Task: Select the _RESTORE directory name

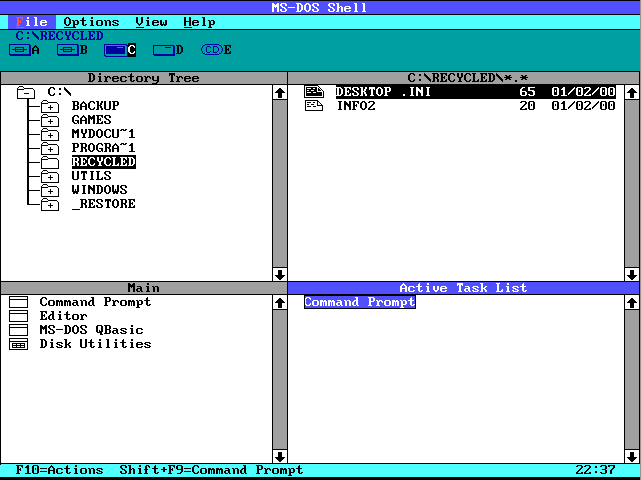Action: (104, 204)
